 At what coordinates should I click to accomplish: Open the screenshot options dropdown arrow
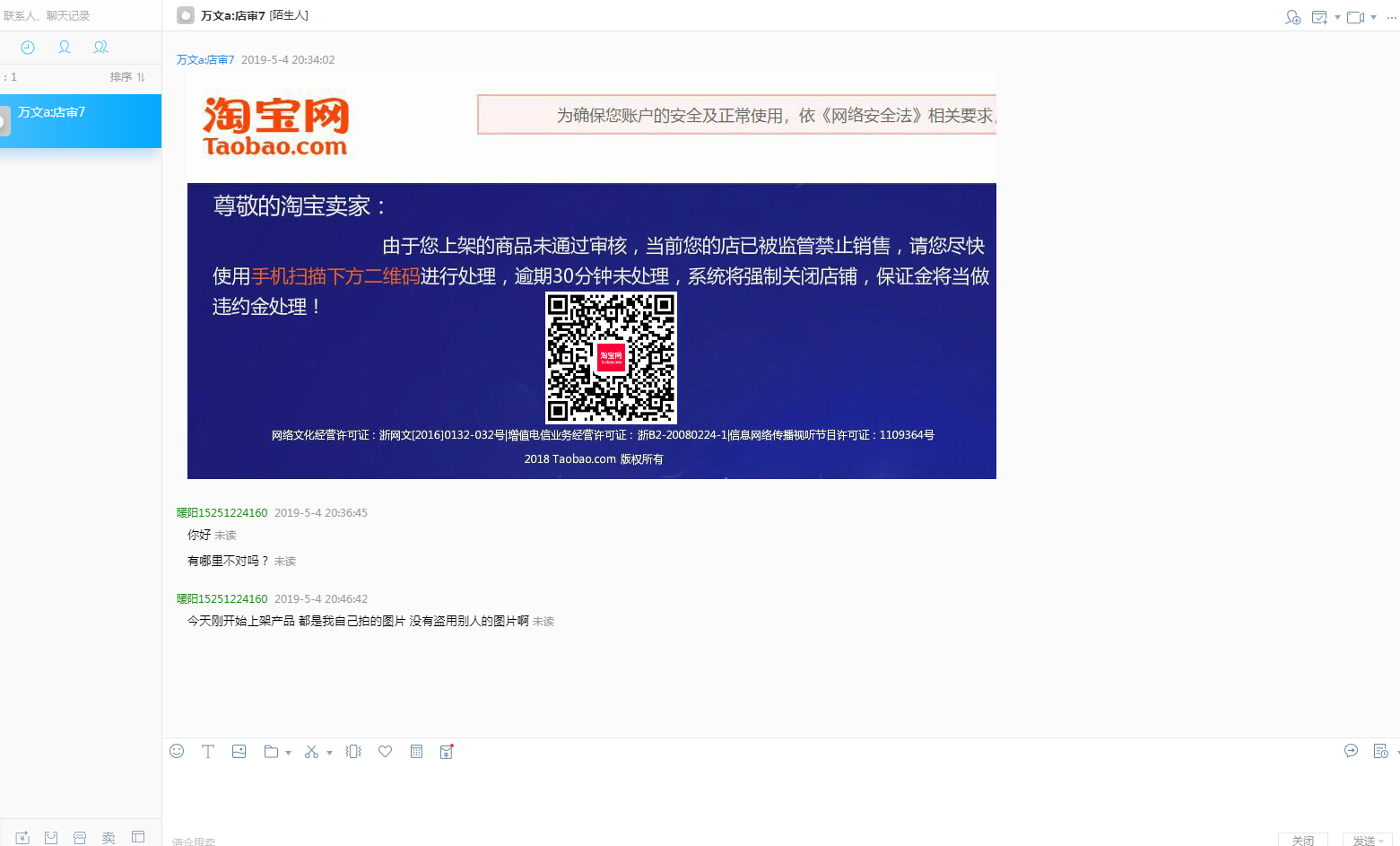click(x=329, y=753)
